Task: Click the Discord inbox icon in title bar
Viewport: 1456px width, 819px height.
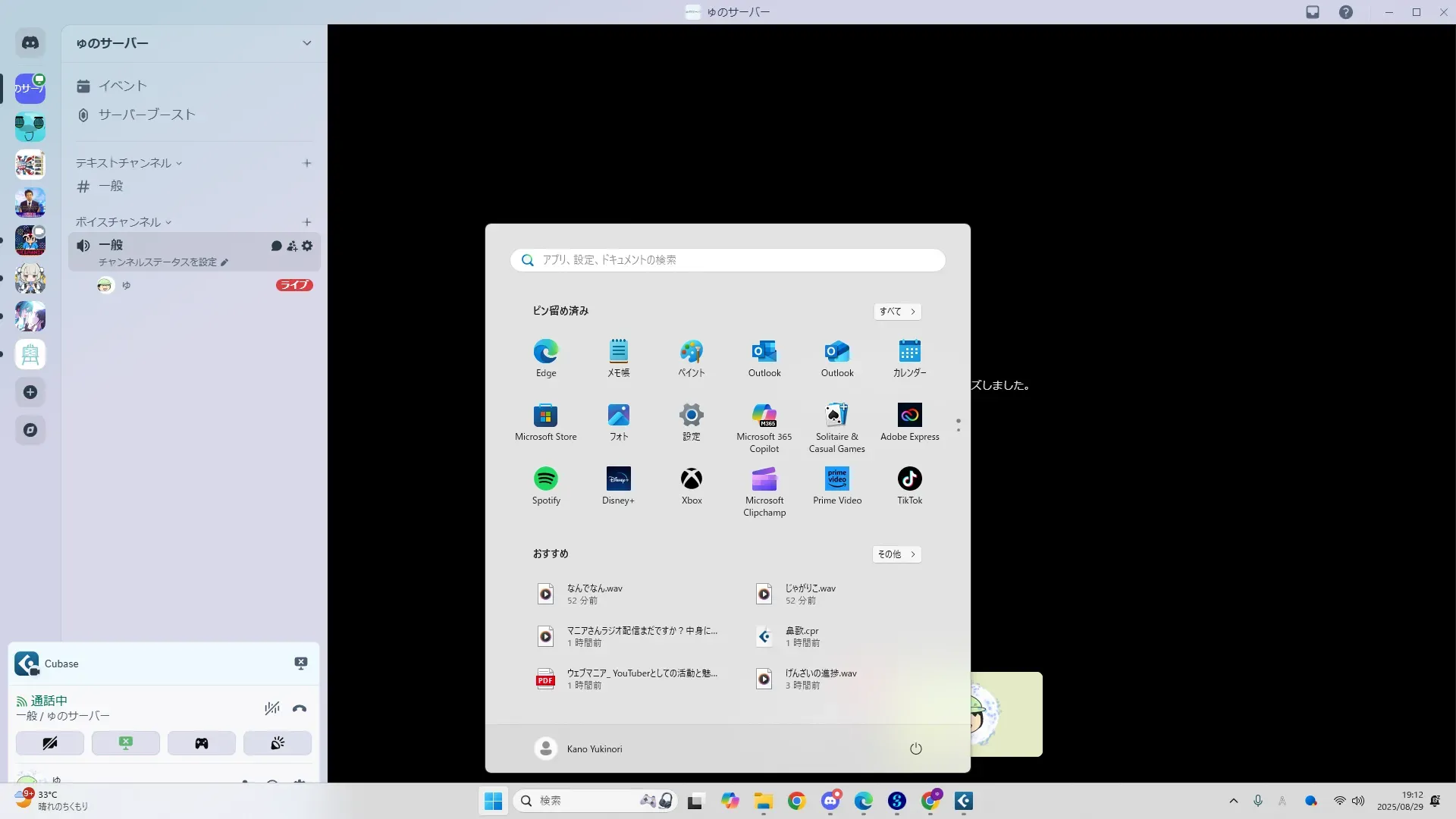Action: coord(1313,12)
